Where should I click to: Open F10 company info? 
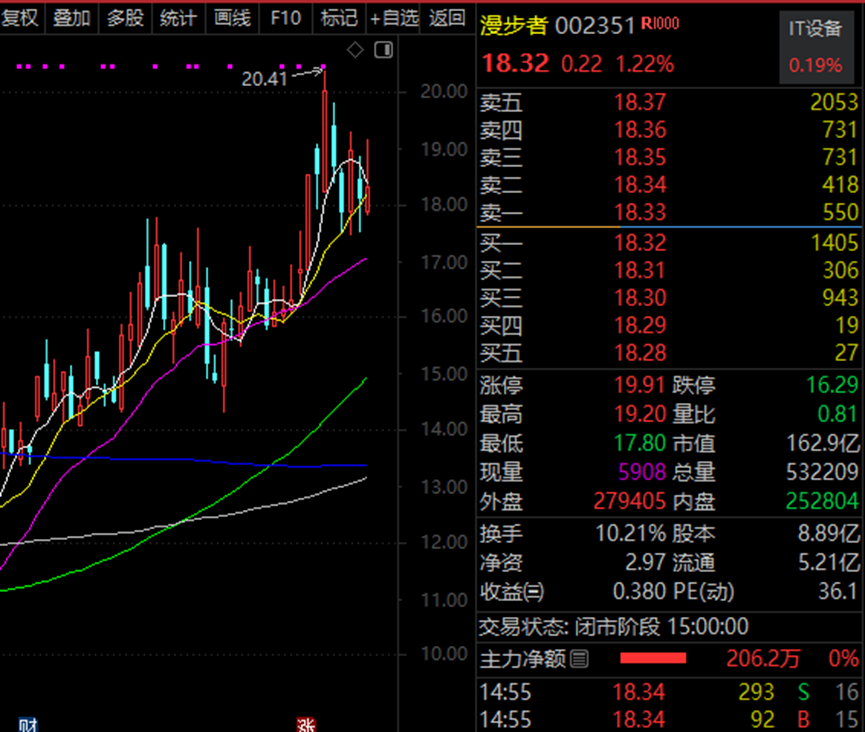(286, 18)
